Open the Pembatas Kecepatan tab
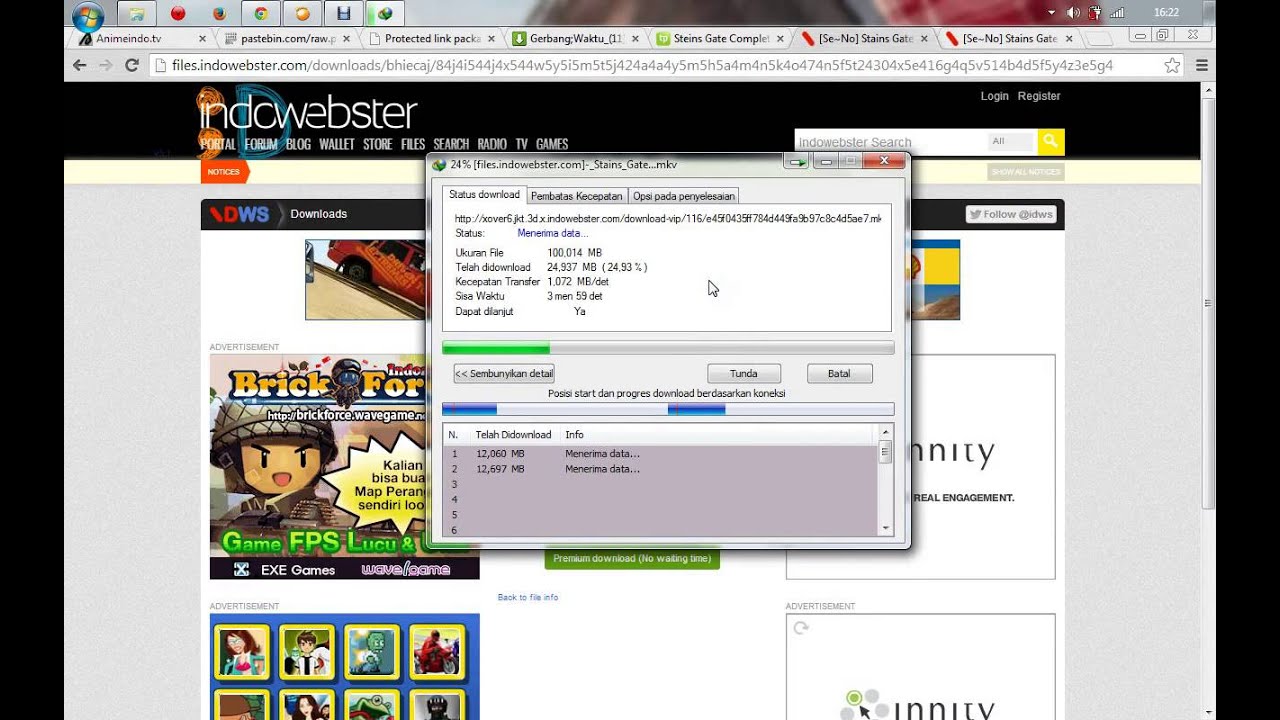Viewport: 1280px width, 720px height. pos(576,196)
